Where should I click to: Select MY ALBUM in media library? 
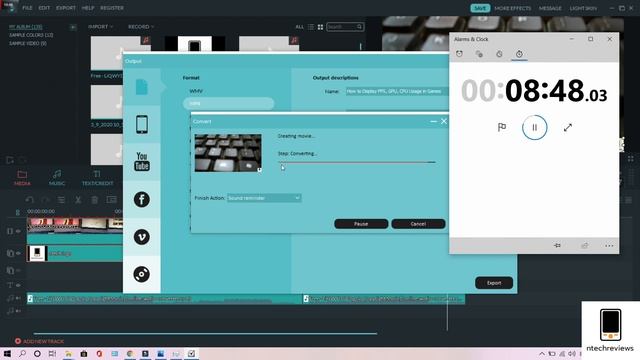(25, 27)
